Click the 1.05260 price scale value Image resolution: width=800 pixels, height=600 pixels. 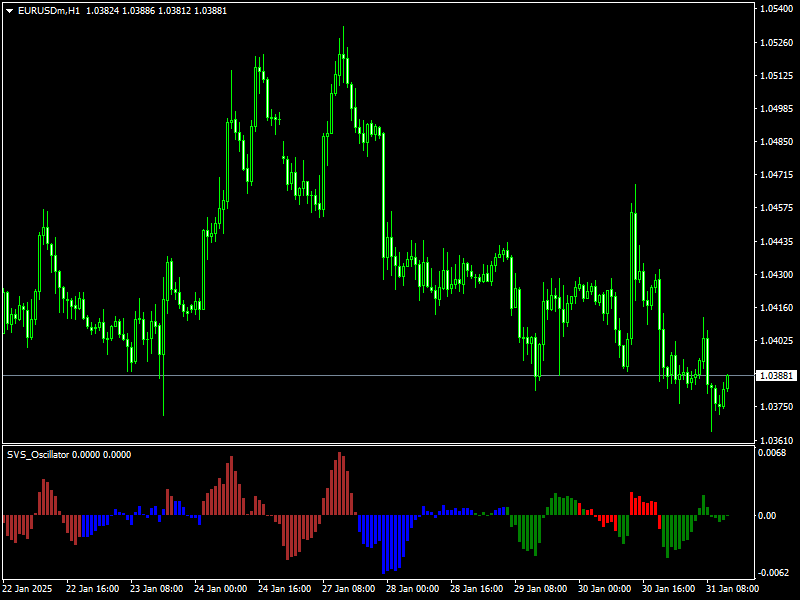(777, 42)
